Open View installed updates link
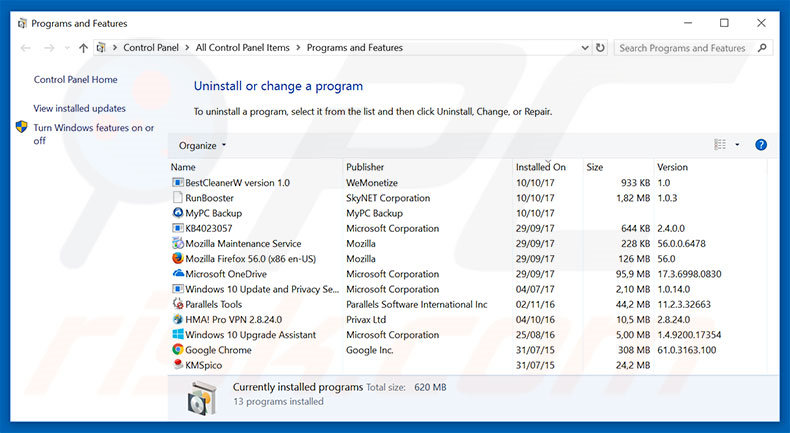The image size is (790, 433). coord(80,108)
